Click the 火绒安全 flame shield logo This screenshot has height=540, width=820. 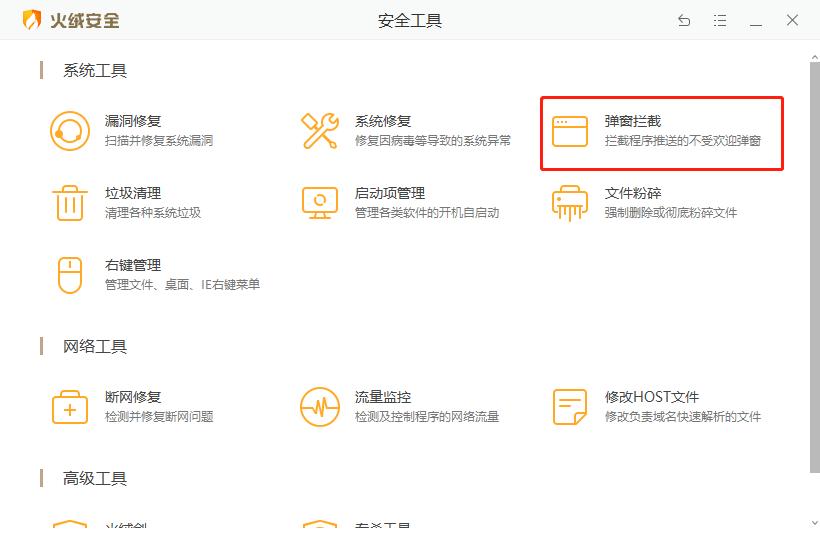pyautogui.click(x=31, y=20)
